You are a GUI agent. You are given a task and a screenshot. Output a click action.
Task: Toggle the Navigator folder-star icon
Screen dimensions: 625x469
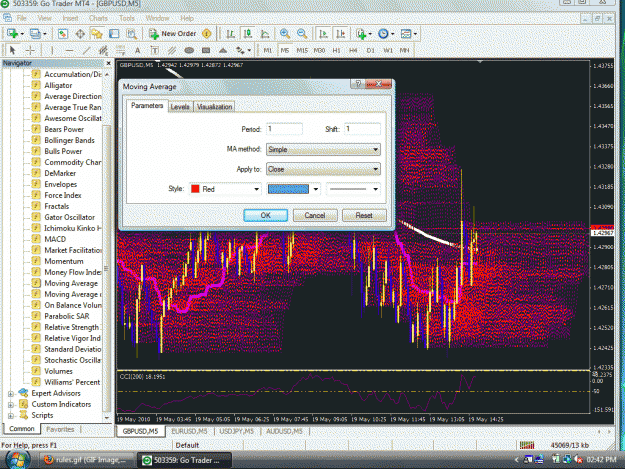tap(97, 34)
